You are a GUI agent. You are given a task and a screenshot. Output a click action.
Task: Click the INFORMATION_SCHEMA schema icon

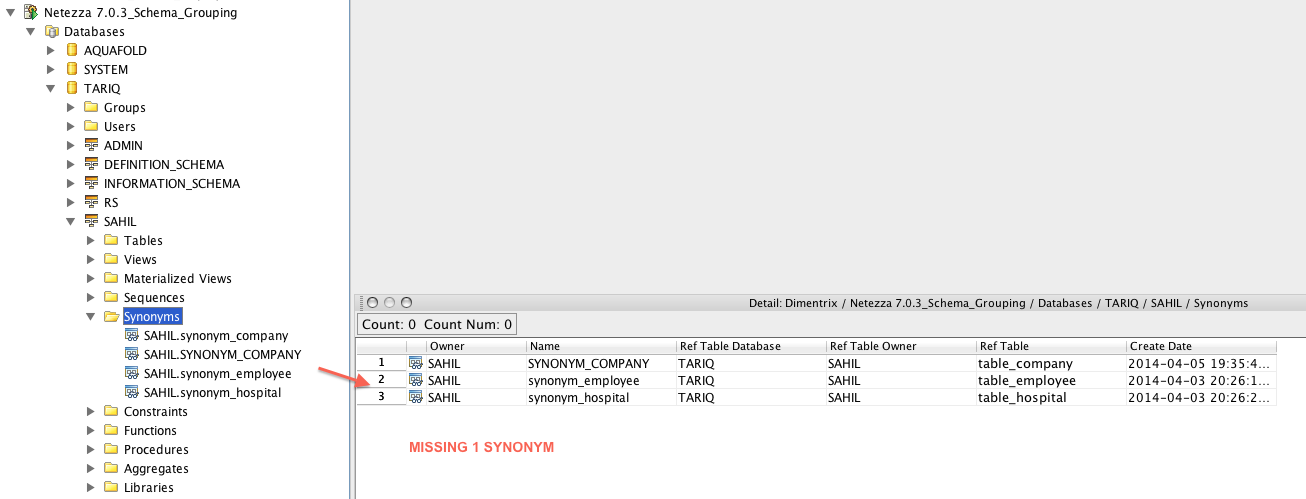[x=91, y=183]
